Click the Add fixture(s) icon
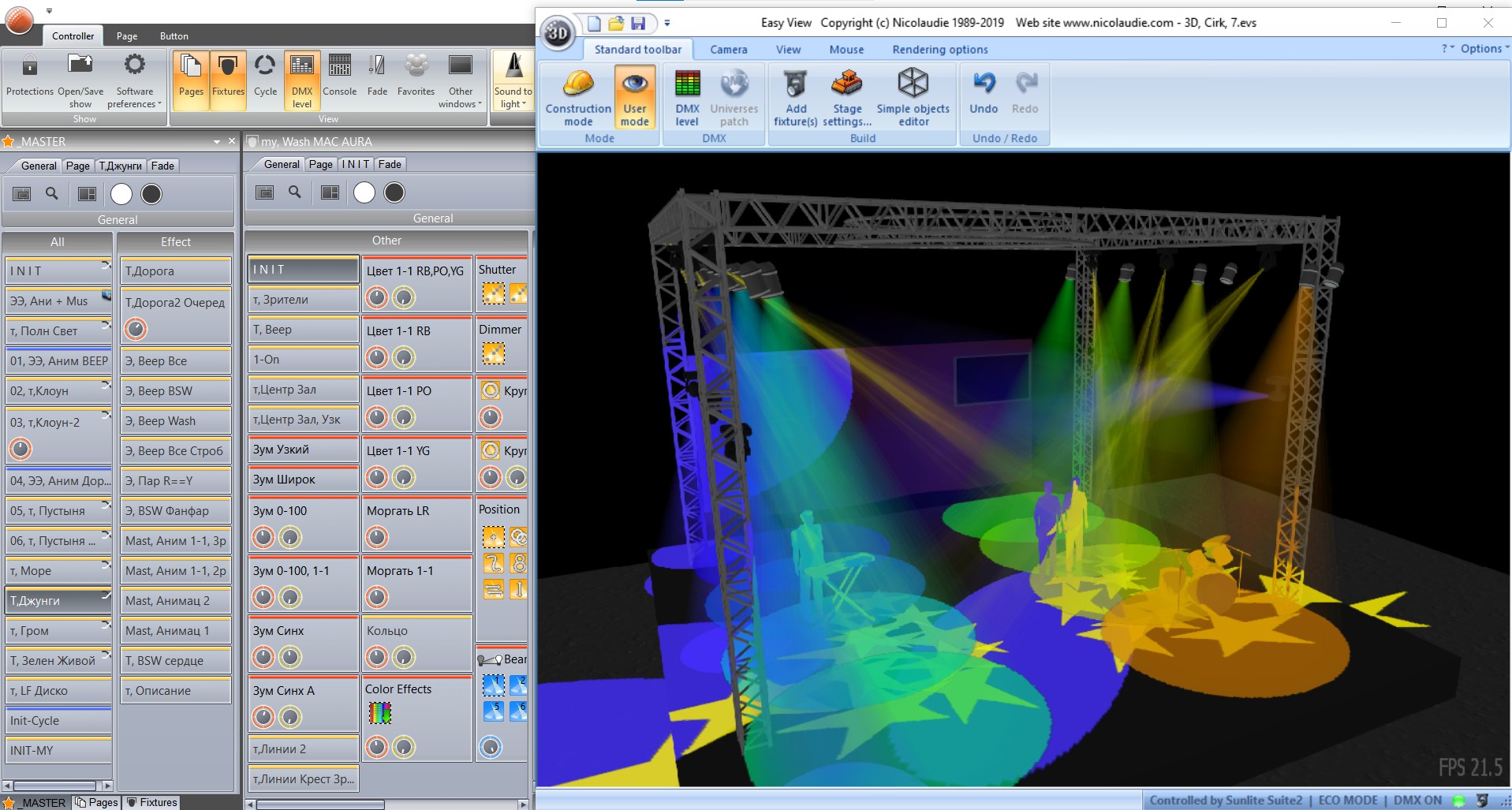 795,83
